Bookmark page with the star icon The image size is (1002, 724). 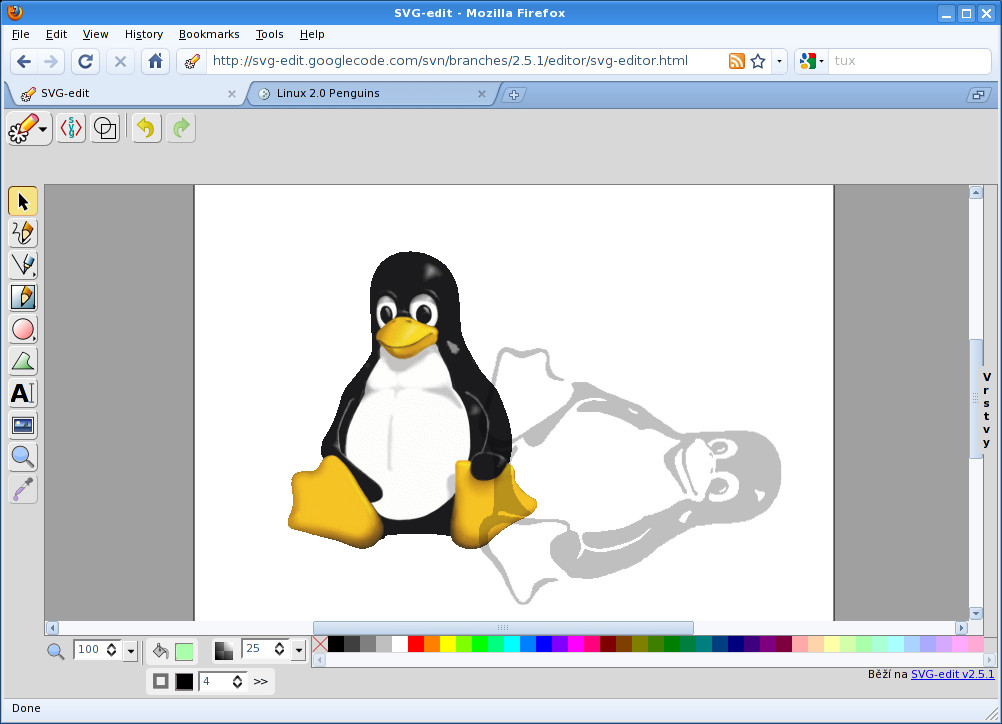click(758, 61)
